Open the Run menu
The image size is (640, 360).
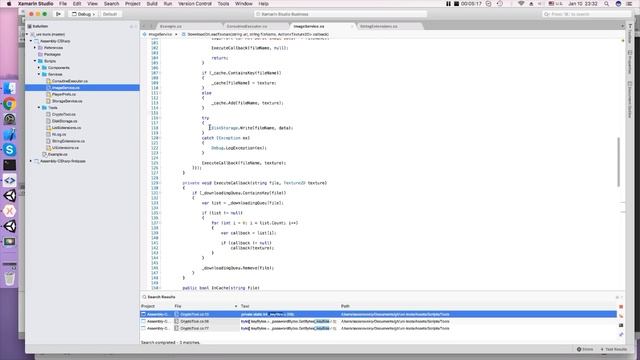point(168,4)
